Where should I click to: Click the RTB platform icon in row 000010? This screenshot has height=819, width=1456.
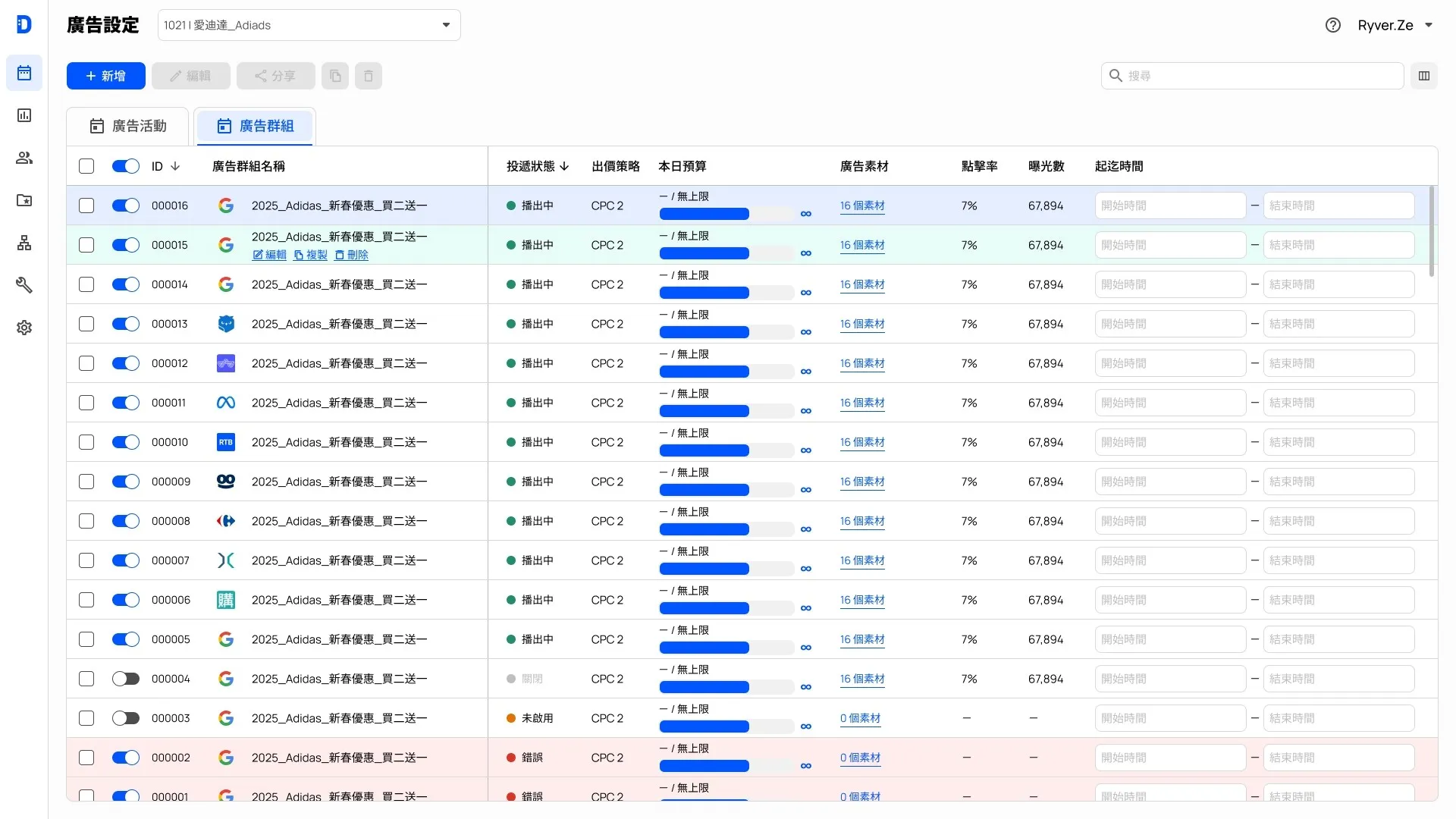click(226, 442)
